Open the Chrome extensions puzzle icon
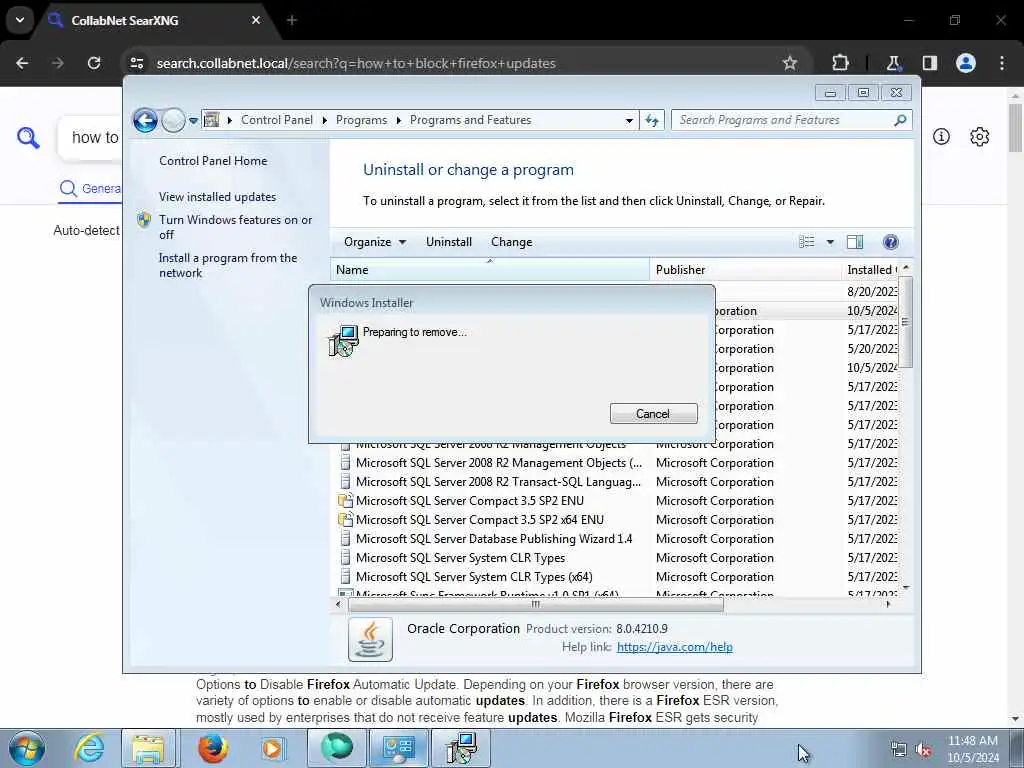Screen dimensions: 1024x768 pos(840,63)
